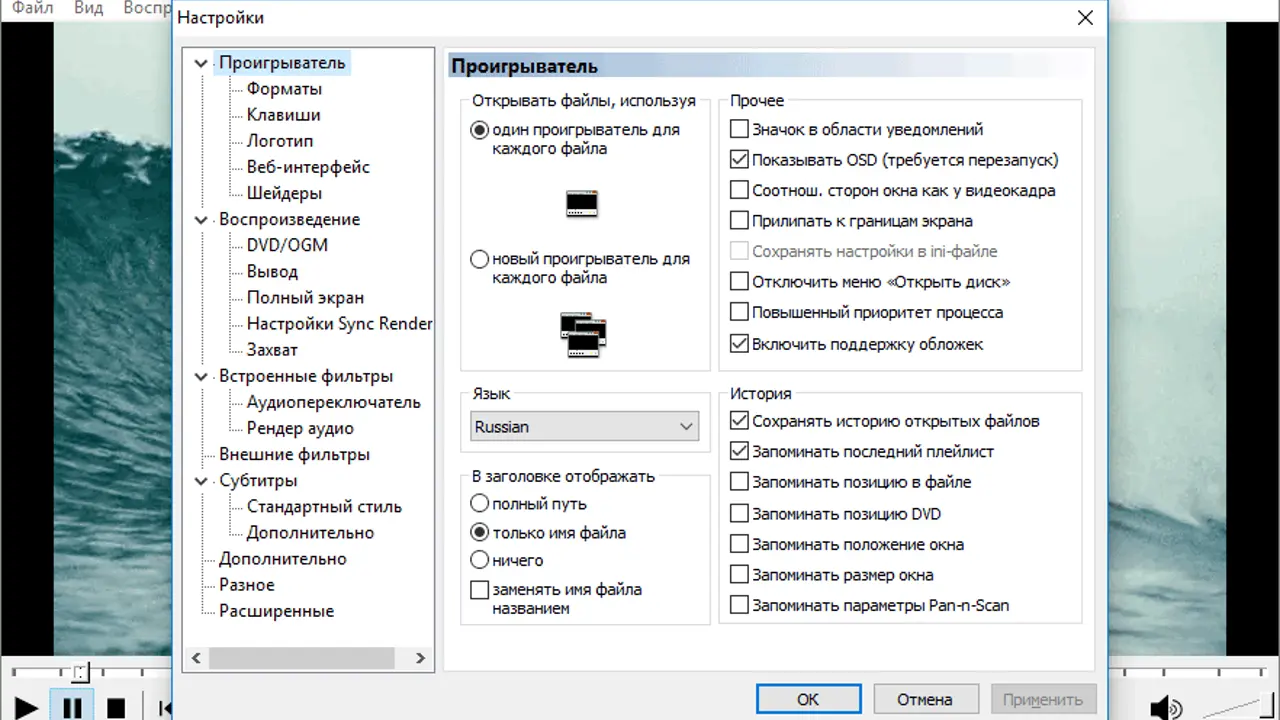Viewport: 1280px width, 720px height.
Task: Enable 'Запоминать позицию в файле' checkbox
Action: pos(739,482)
